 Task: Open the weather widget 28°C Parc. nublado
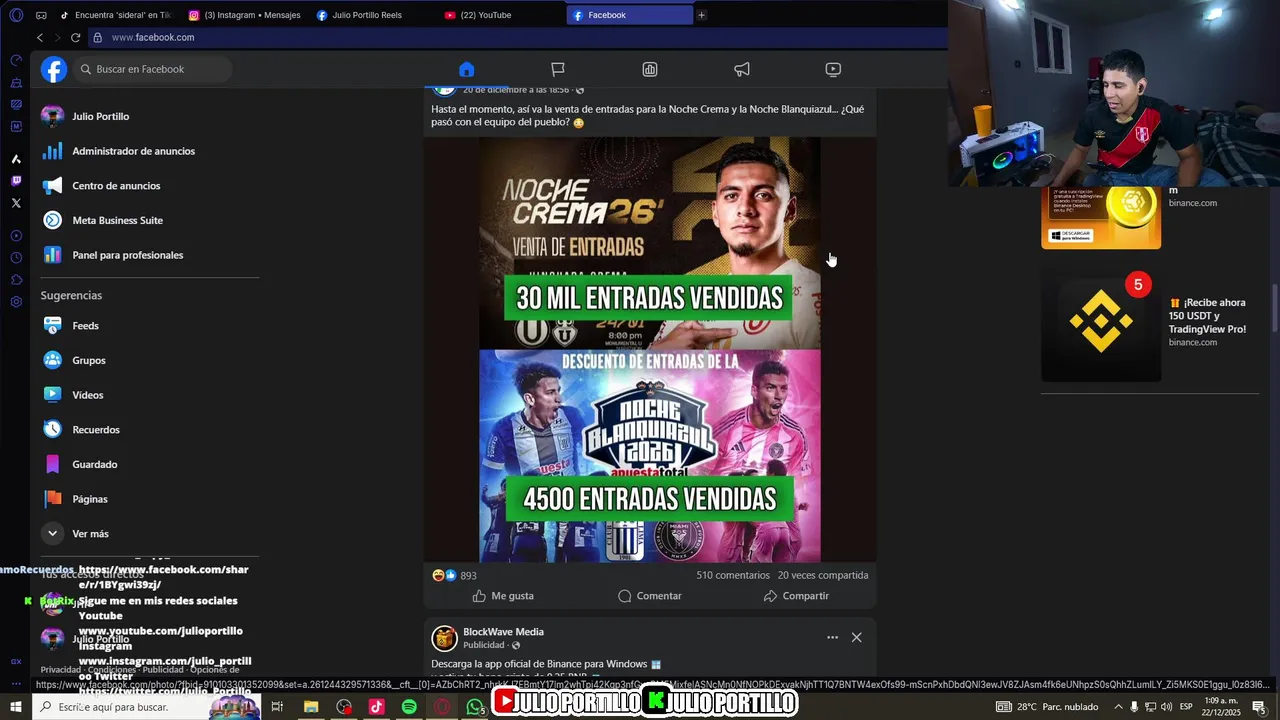click(x=1047, y=707)
